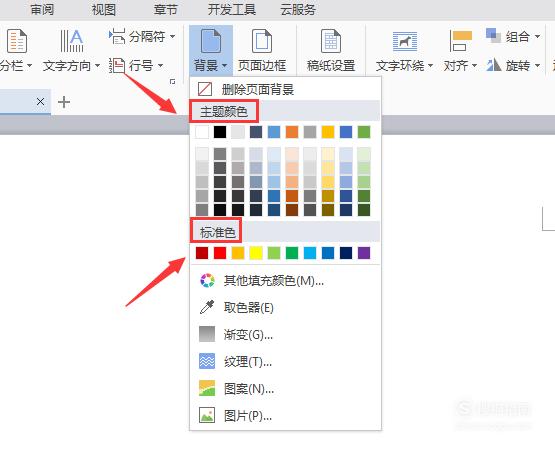555x455 pixels.
Task: Click the 对齐 align icon
Action: coord(460,41)
